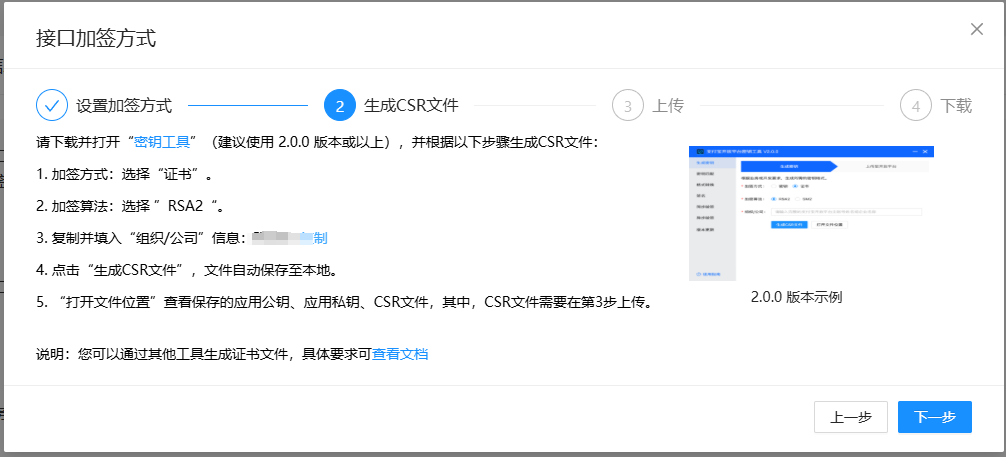
Task: Click the 2.0.0 版本示例 caption
Action: (796, 297)
